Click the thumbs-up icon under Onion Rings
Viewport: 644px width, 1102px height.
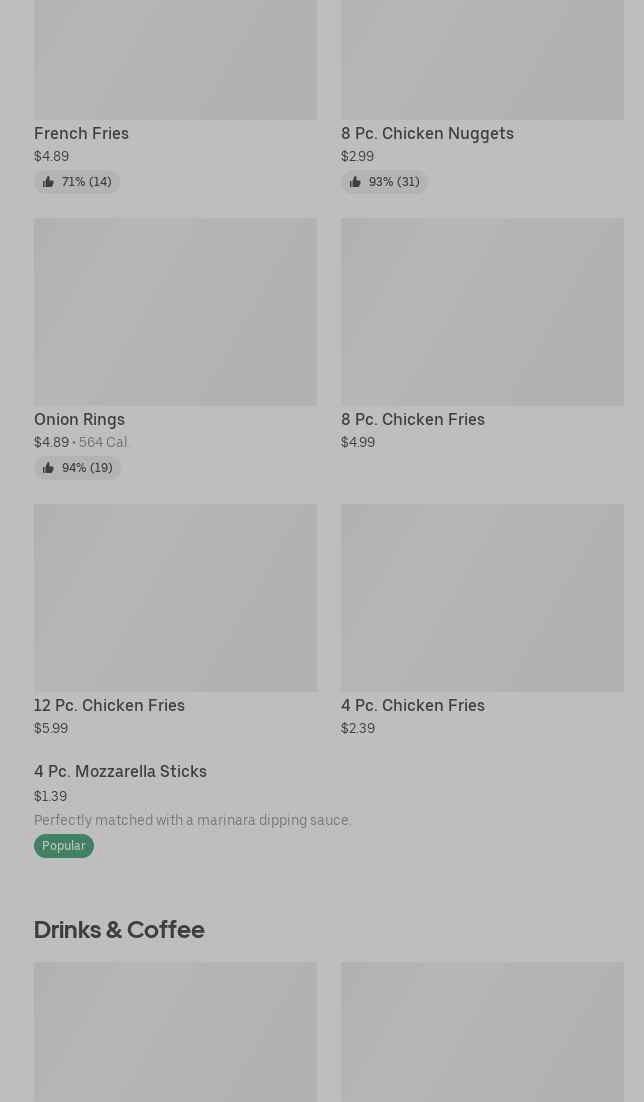[48, 468]
